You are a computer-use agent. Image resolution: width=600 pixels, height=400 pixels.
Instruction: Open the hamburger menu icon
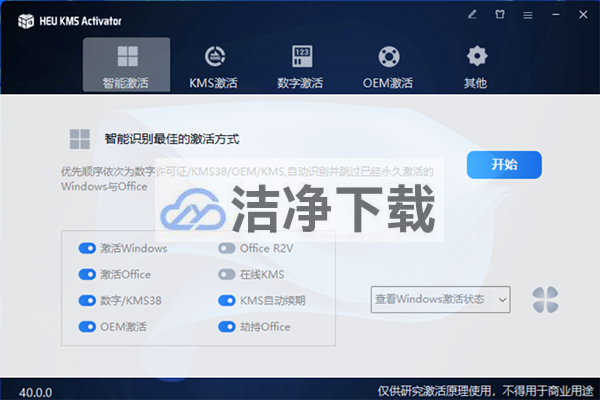tap(528, 15)
